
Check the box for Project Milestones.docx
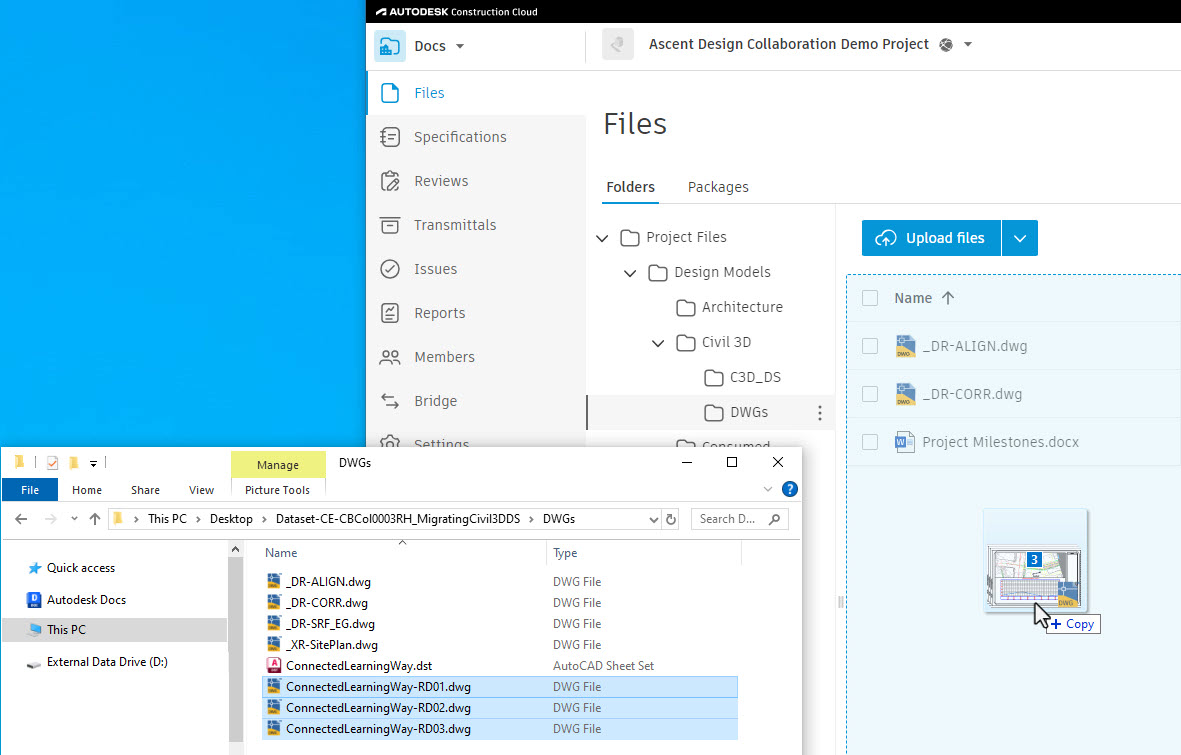pyautogui.click(x=870, y=442)
